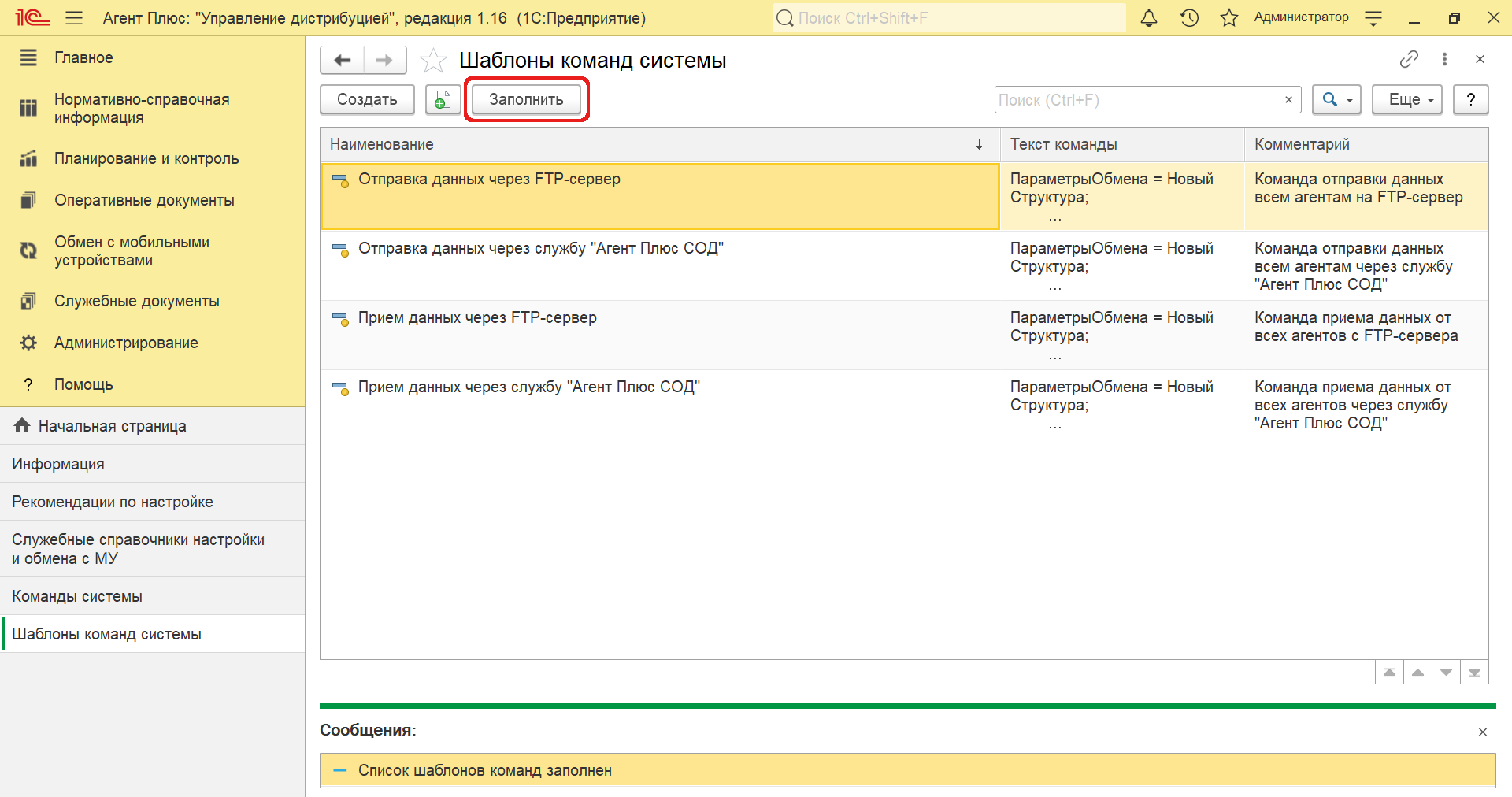The height and width of the screenshot is (797, 1512).
Task: Close the Сообщения panel
Action: coord(1483,732)
